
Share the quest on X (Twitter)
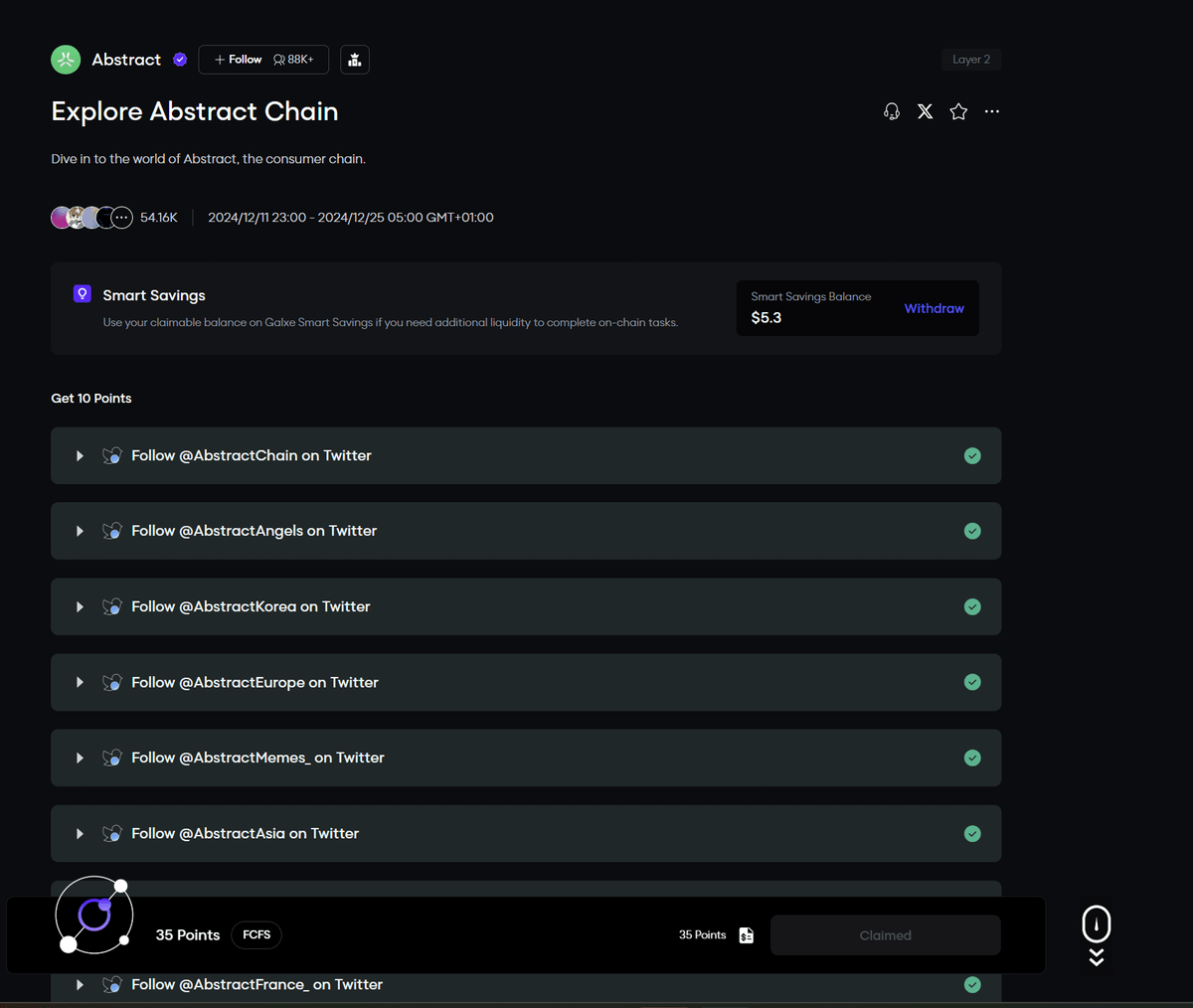coord(925,111)
